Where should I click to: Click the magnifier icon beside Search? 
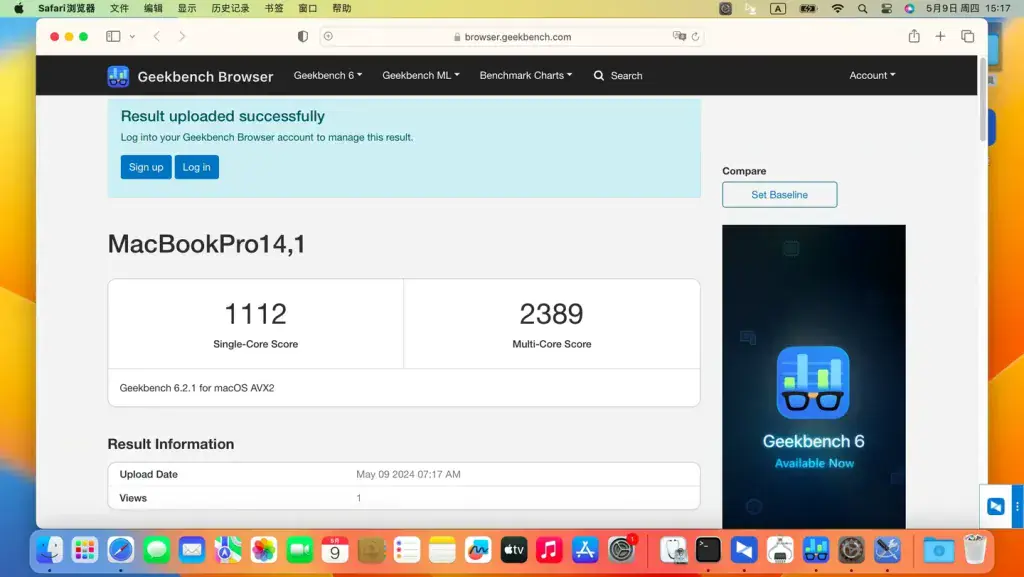[x=598, y=76]
